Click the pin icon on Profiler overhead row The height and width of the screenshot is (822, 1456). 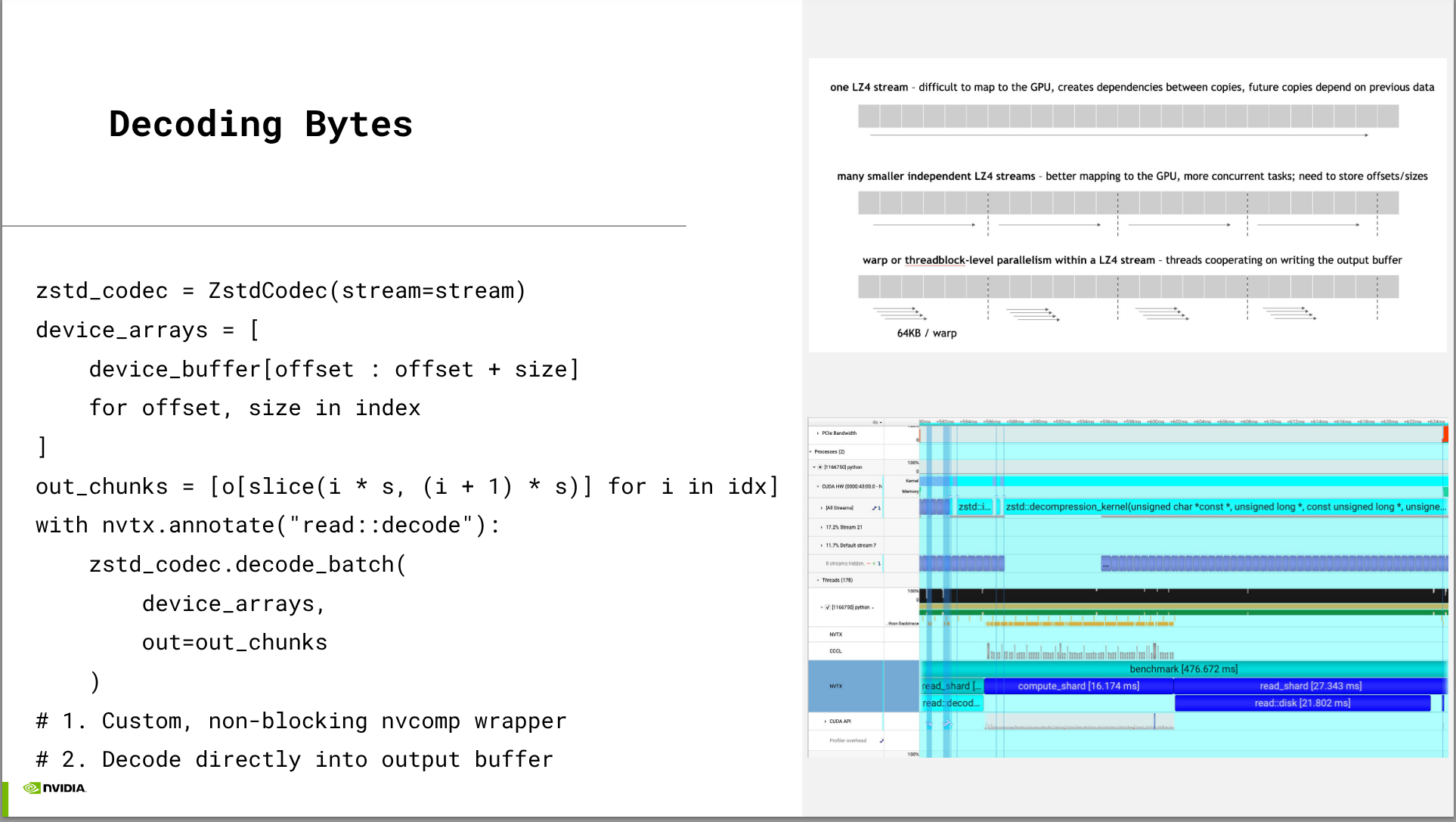[881, 741]
